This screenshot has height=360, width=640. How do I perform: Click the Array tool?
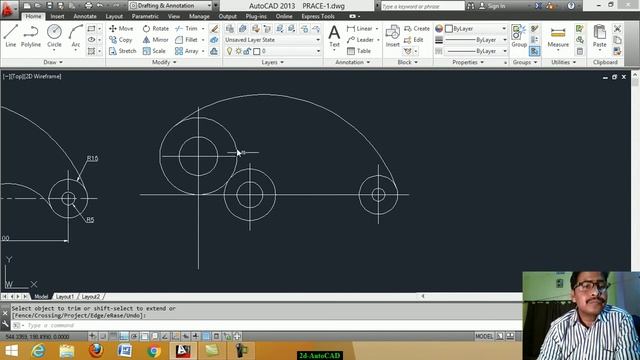187,51
